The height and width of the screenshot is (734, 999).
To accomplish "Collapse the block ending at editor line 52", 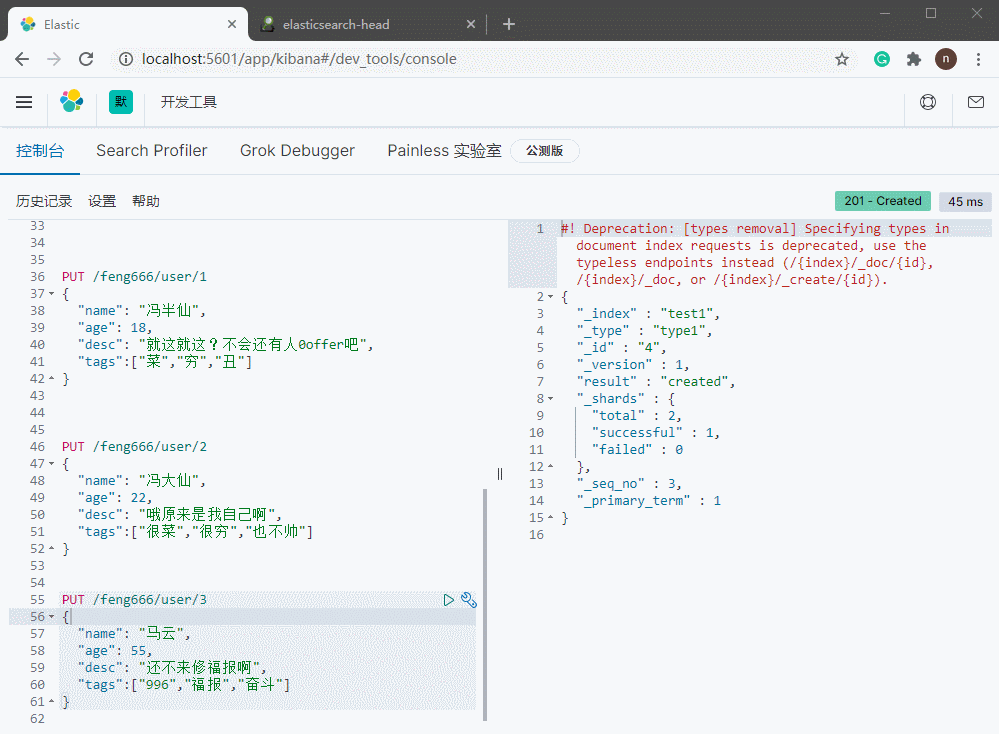I will click(x=52, y=549).
